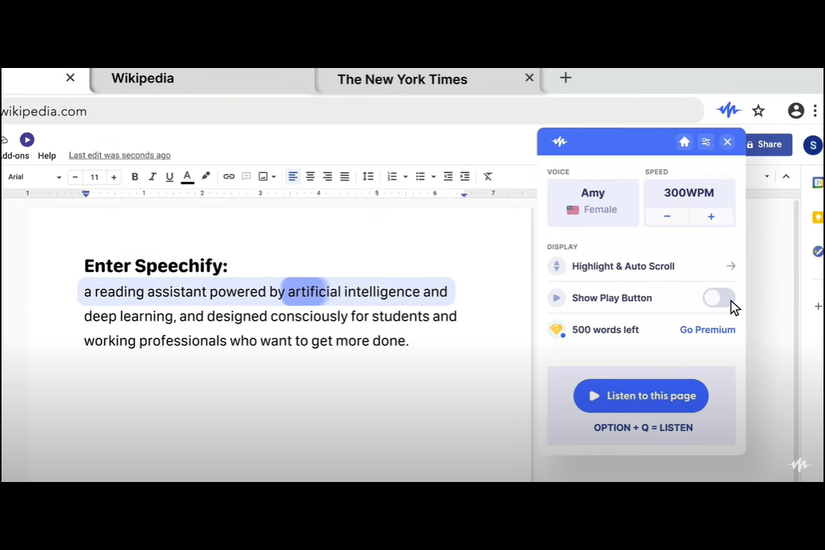Click the Share button
This screenshot has width=825, height=550.
pyautogui.click(x=767, y=144)
